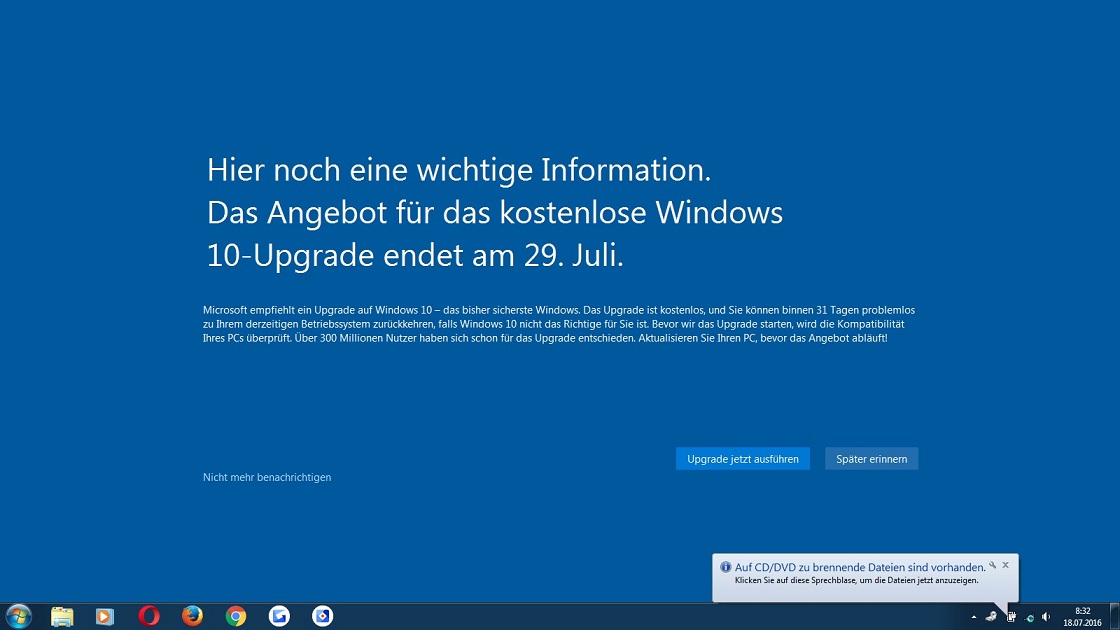The height and width of the screenshot is (630, 1120).
Task: Choose 'Später erinnern' to postpone the upgrade
Action: coord(871,459)
